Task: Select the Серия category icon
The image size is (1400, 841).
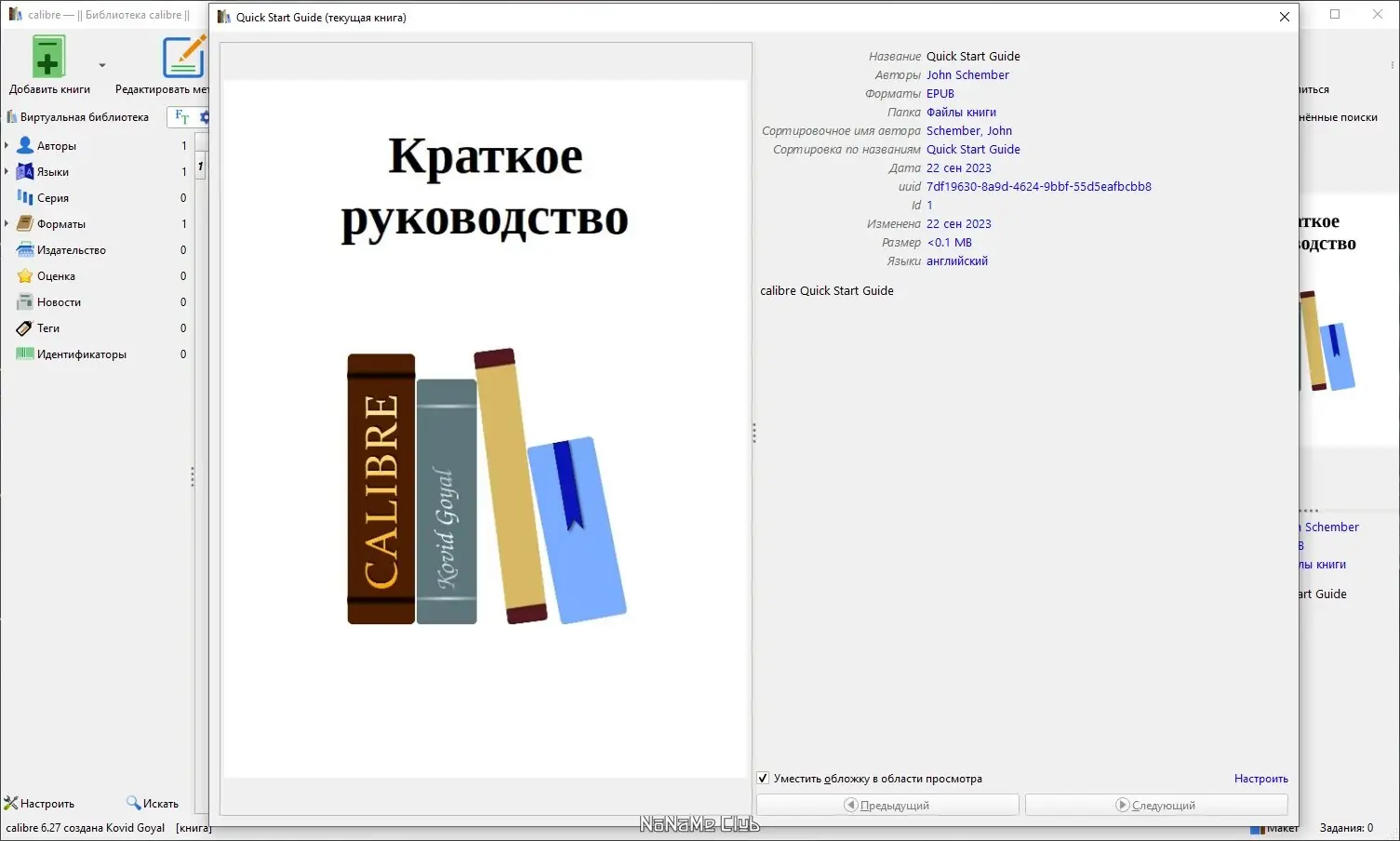Action: pyautogui.click(x=25, y=198)
